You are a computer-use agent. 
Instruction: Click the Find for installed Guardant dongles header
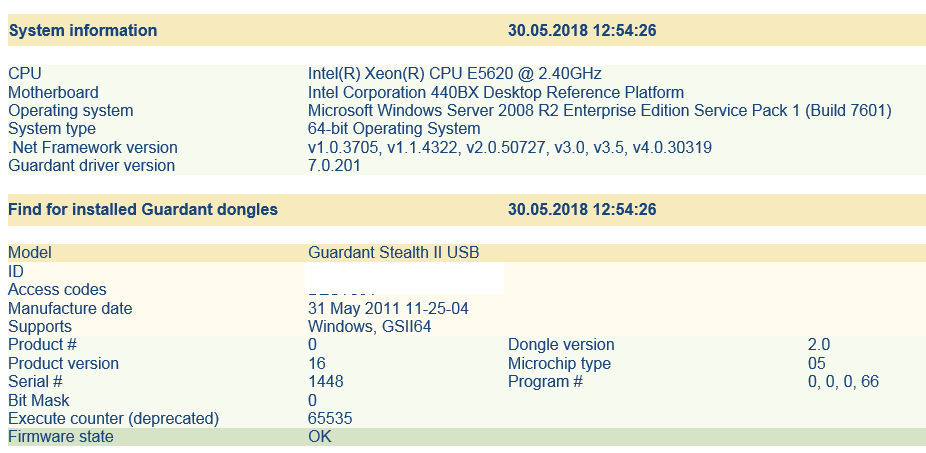[x=143, y=210]
